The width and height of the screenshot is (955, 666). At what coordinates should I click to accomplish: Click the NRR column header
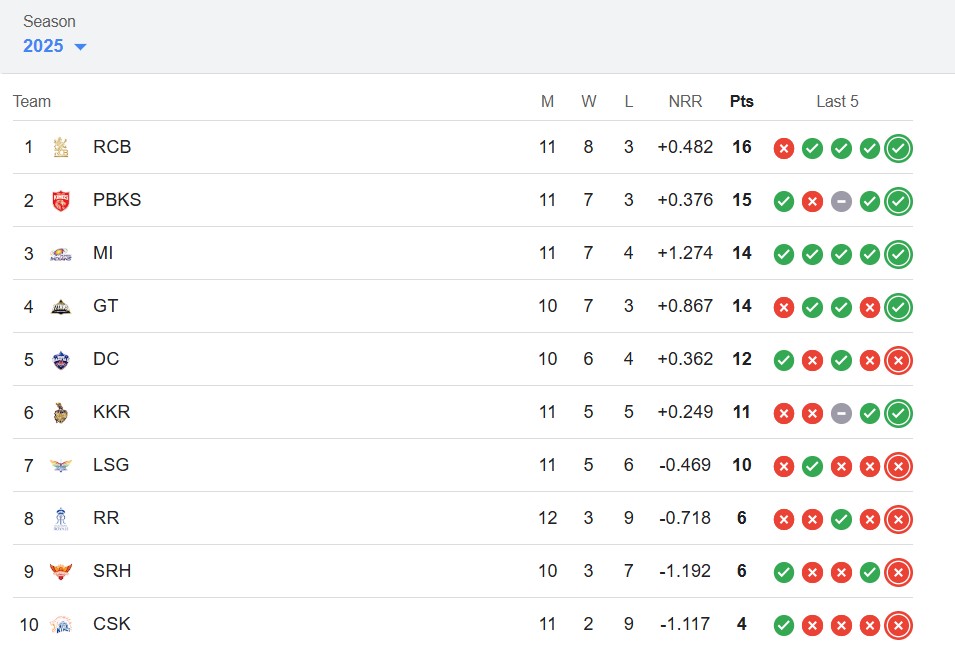click(x=685, y=101)
